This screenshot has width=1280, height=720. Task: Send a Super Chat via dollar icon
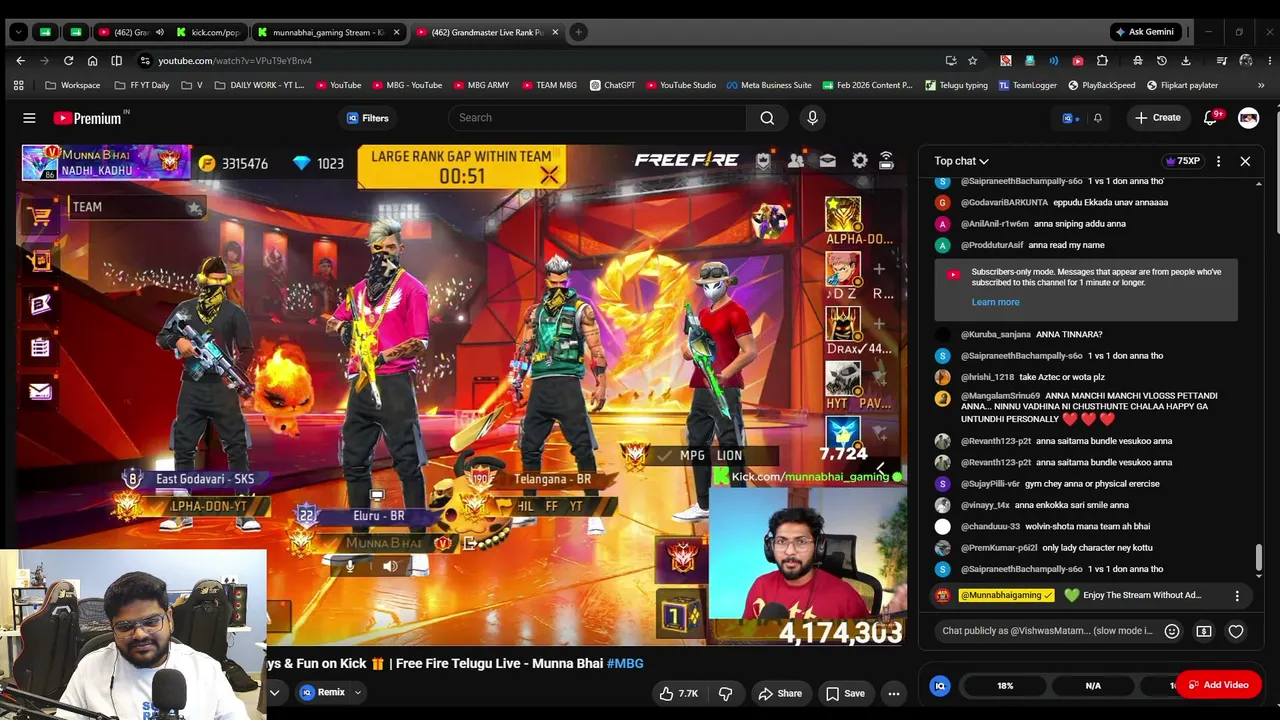pos(1204,631)
